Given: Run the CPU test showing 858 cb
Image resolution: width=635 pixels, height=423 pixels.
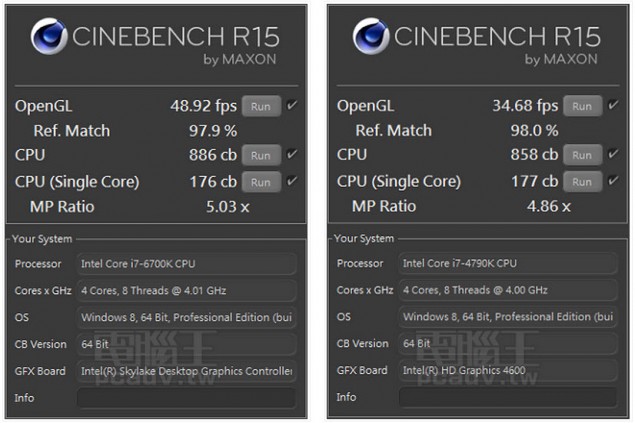Looking at the screenshot, I should (x=582, y=155).
